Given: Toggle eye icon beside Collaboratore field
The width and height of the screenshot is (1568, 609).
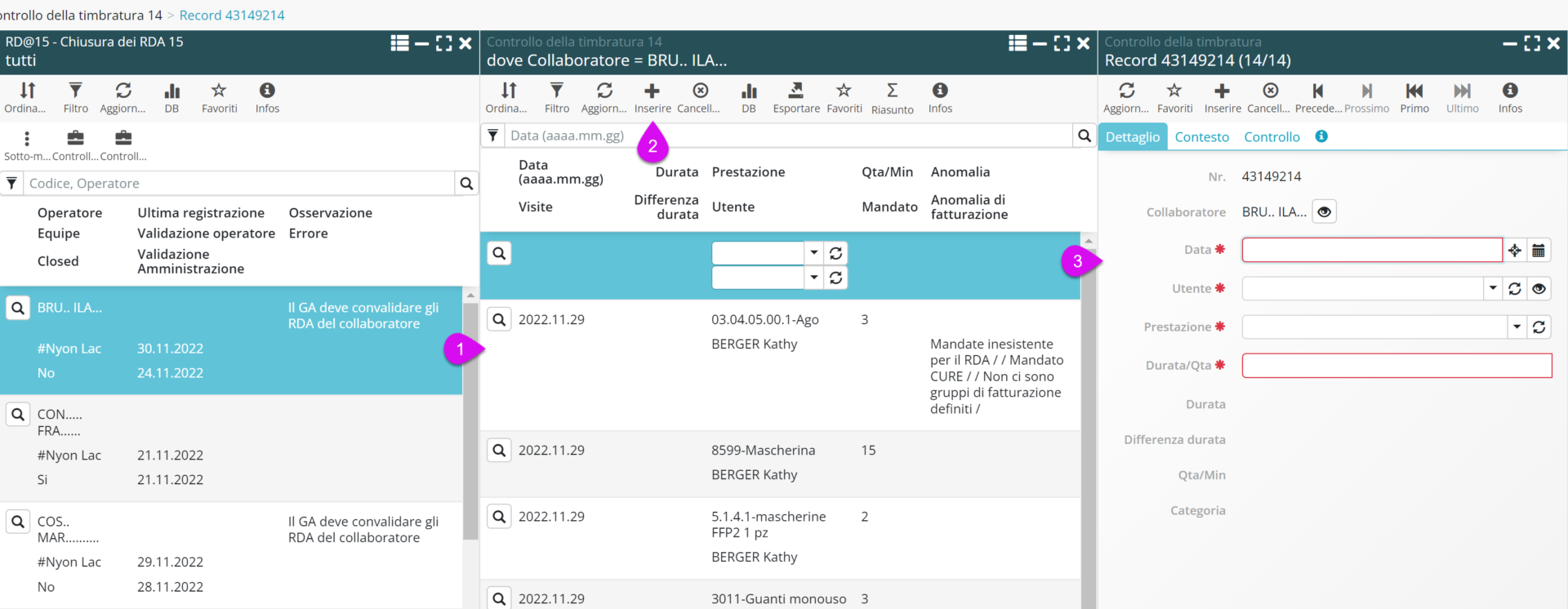Looking at the screenshot, I should point(1324,212).
